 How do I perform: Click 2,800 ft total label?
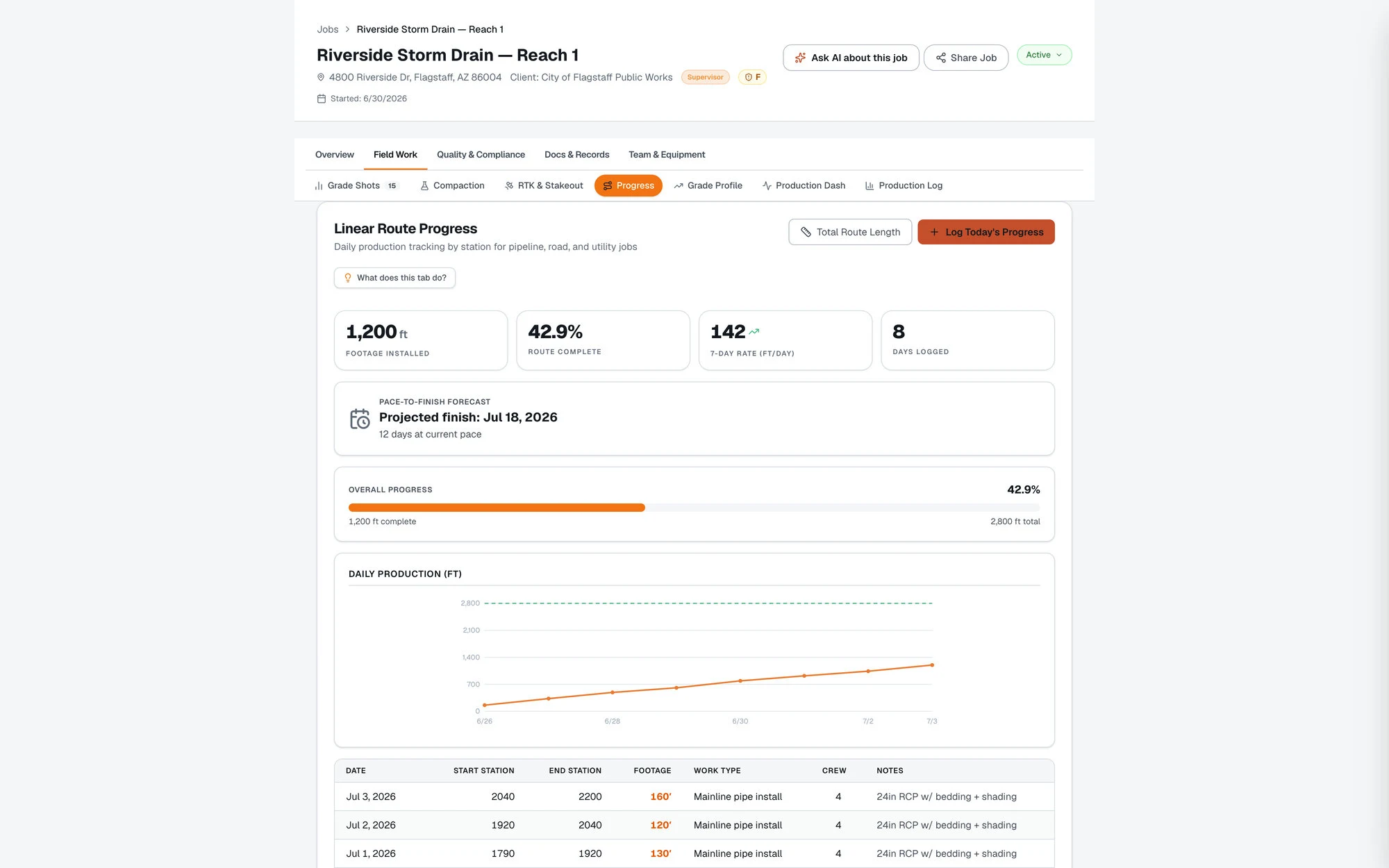(x=1015, y=521)
